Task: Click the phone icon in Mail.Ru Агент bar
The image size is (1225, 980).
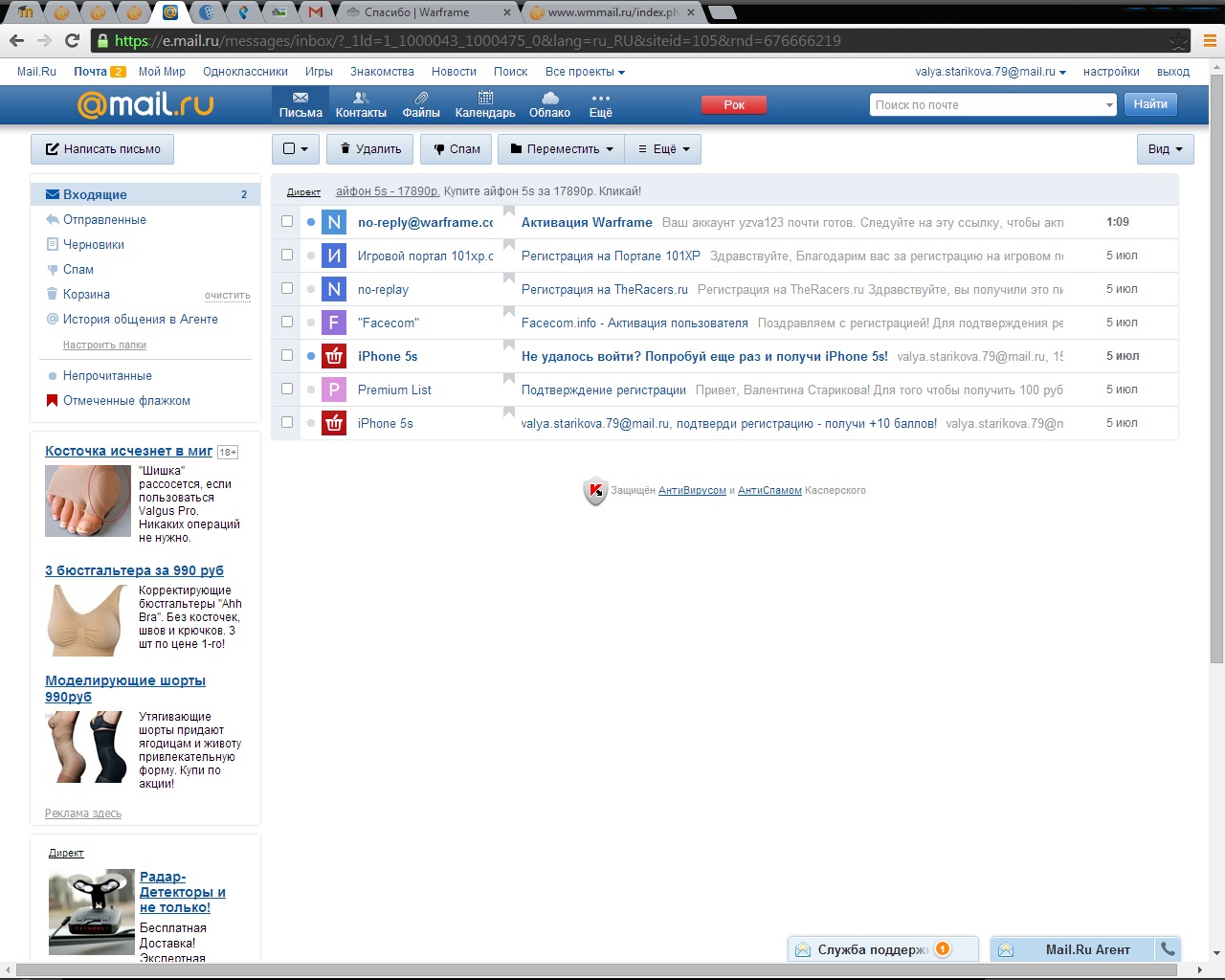Action: point(1168,949)
